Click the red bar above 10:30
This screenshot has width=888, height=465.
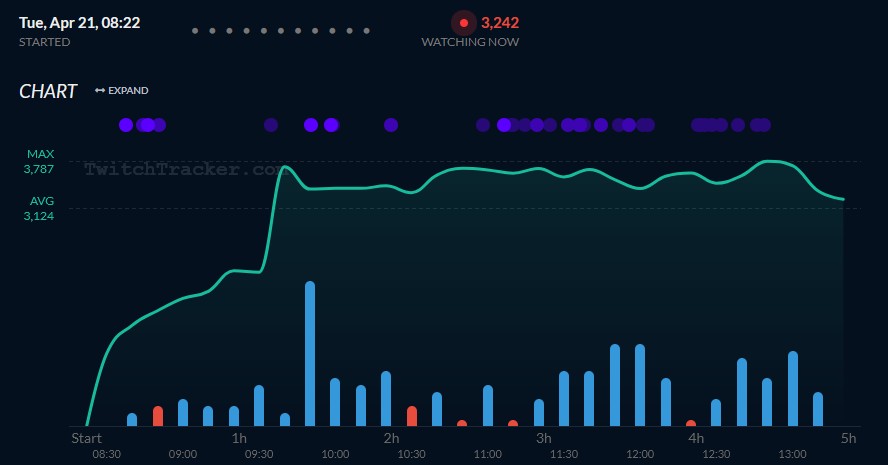(x=412, y=416)
